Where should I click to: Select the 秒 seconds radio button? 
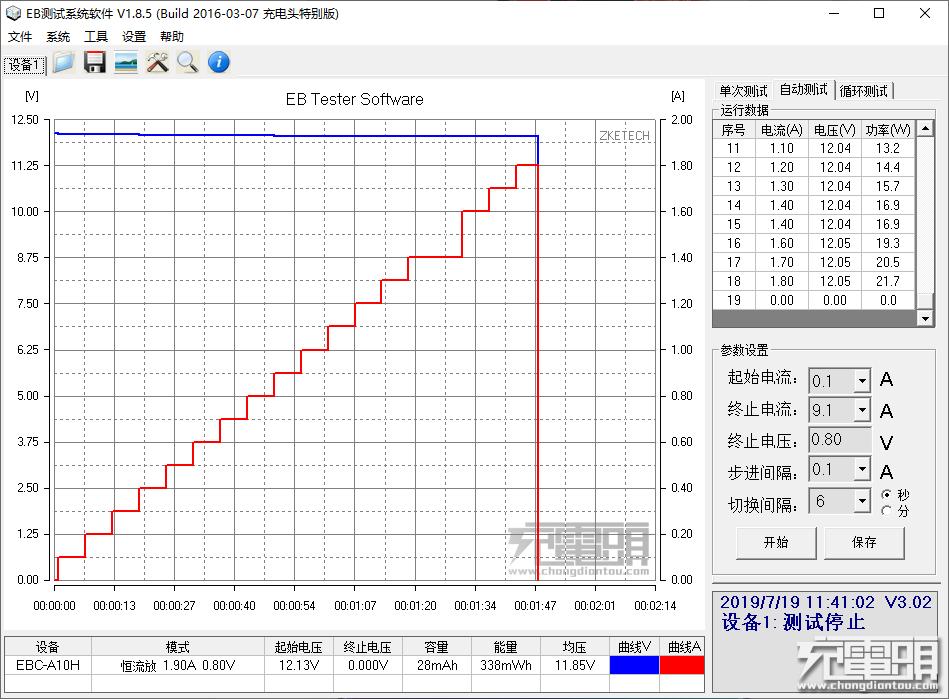889,493
